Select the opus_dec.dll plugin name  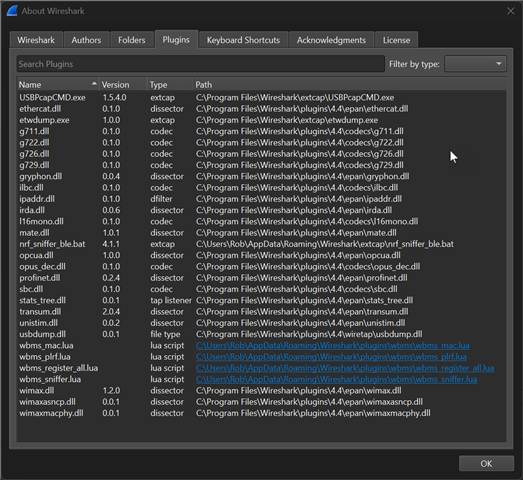point(42,267)
